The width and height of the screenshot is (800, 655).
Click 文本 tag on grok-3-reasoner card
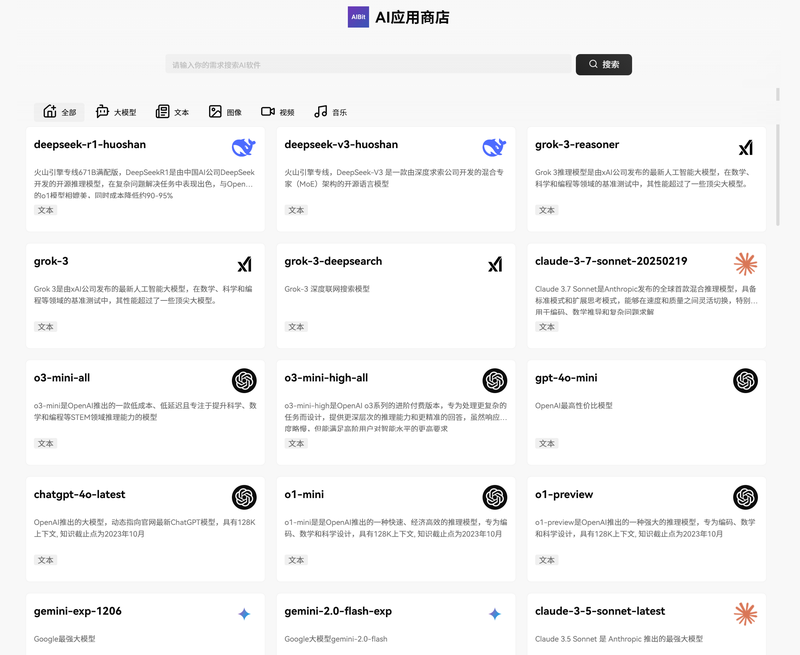pyautogui.click(x=546, y=210)
